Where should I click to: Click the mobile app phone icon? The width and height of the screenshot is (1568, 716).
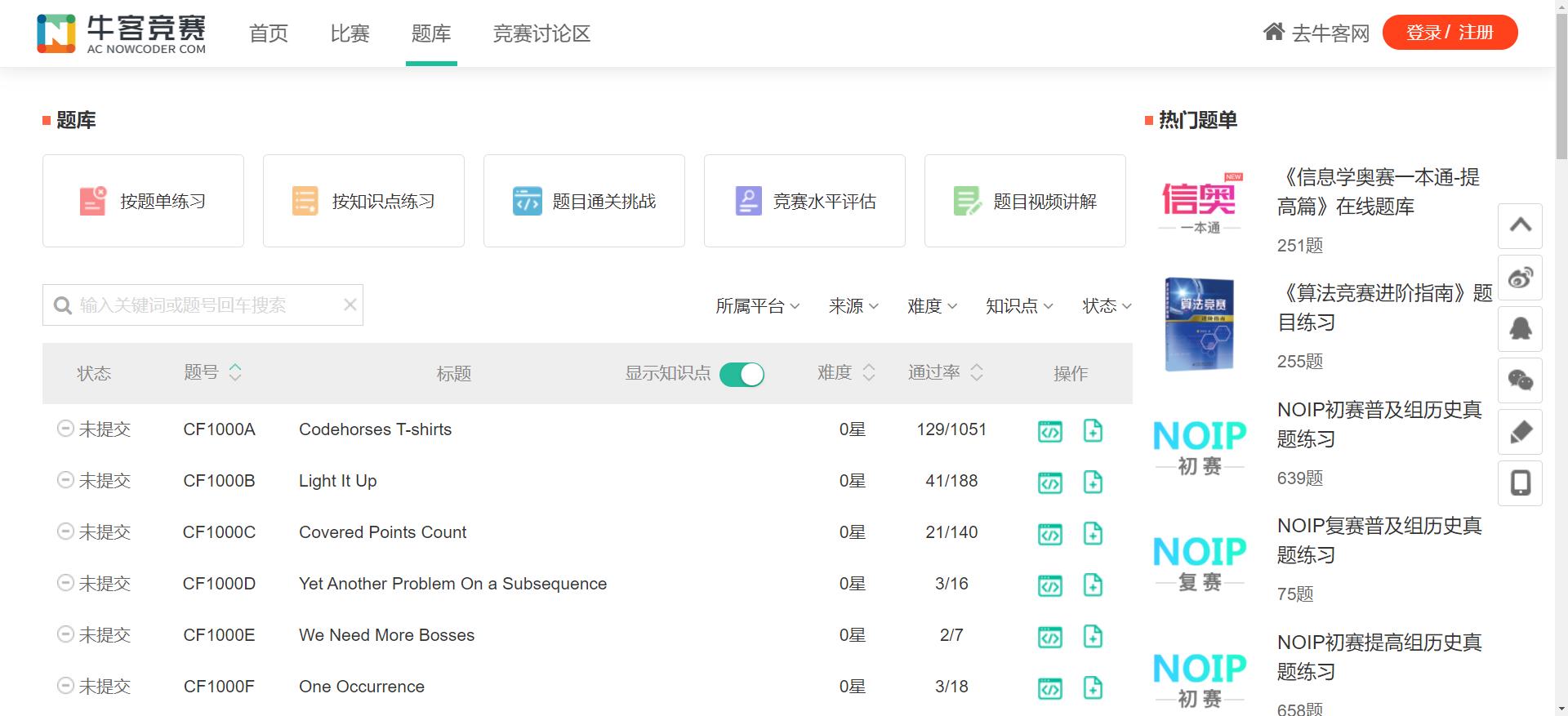click(1520, 483)
